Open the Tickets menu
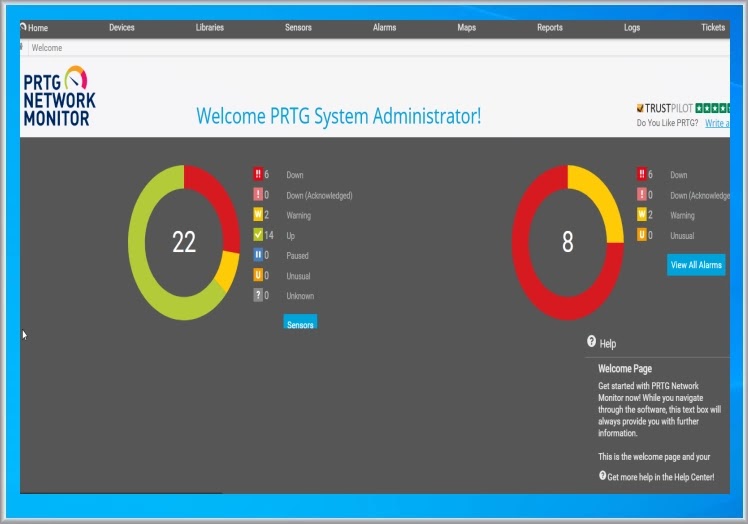Viewport: 748px width, 524px height. (713, 28)
